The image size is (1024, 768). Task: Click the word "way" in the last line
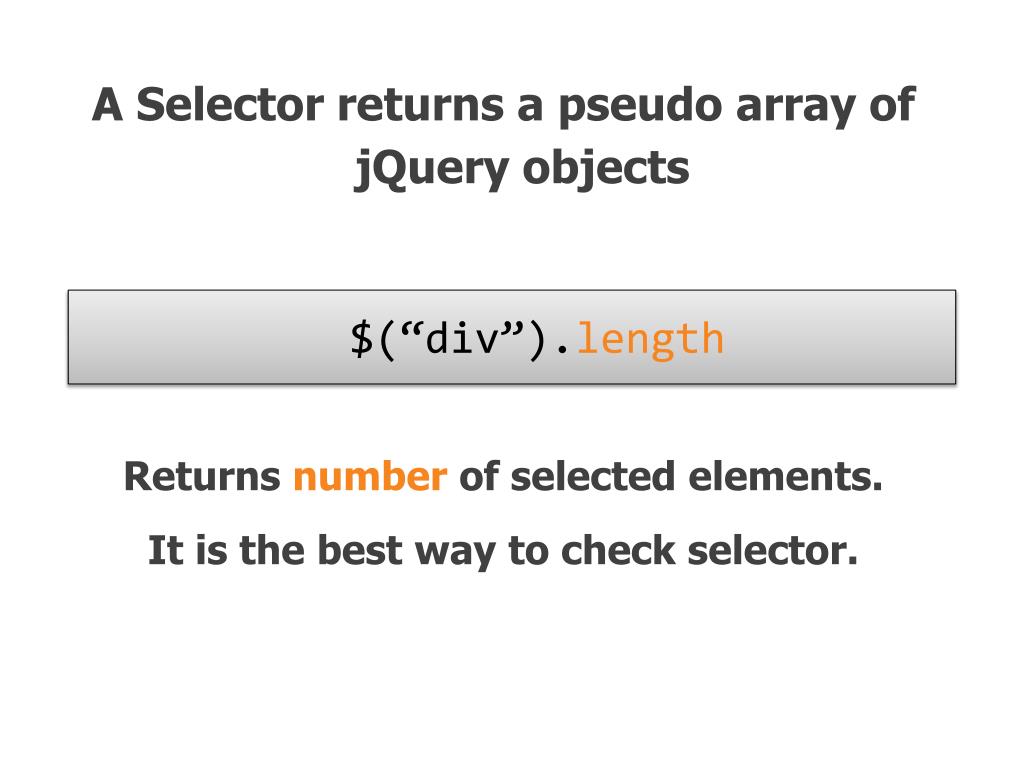453,550
